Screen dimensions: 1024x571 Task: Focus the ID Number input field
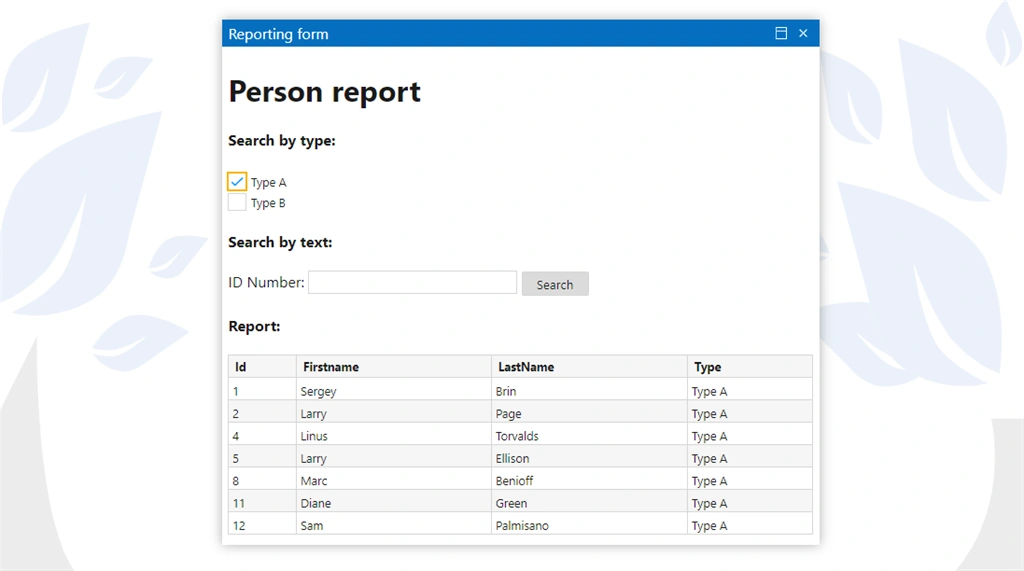412,282
